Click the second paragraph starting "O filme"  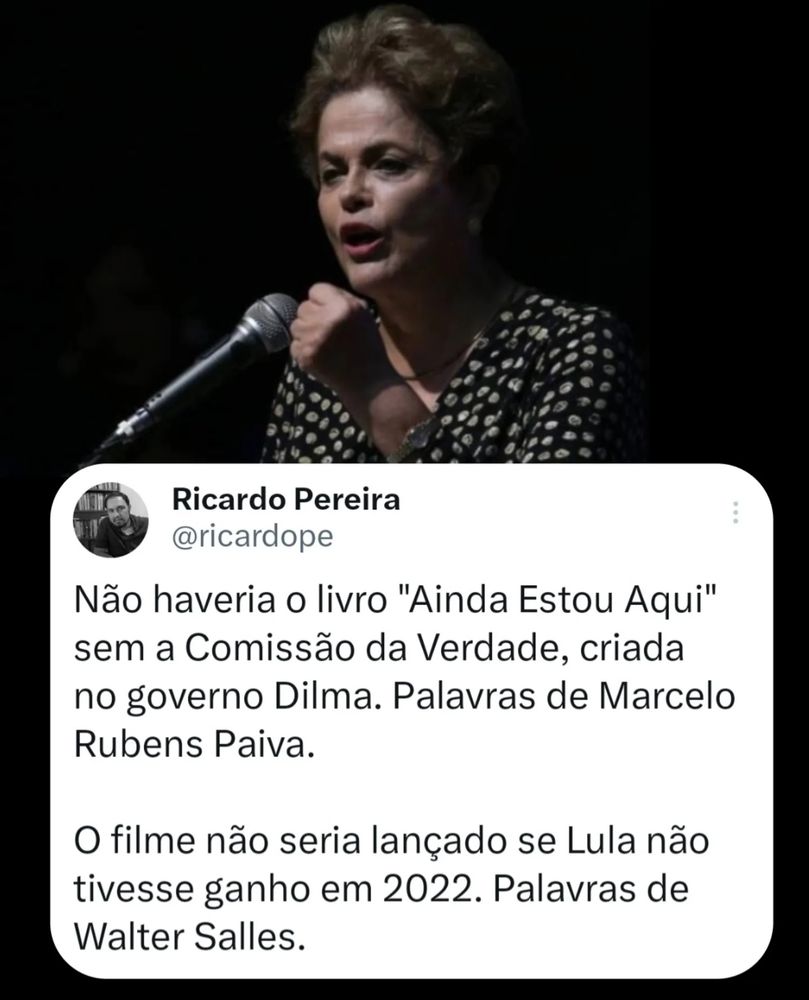[391, 889]
